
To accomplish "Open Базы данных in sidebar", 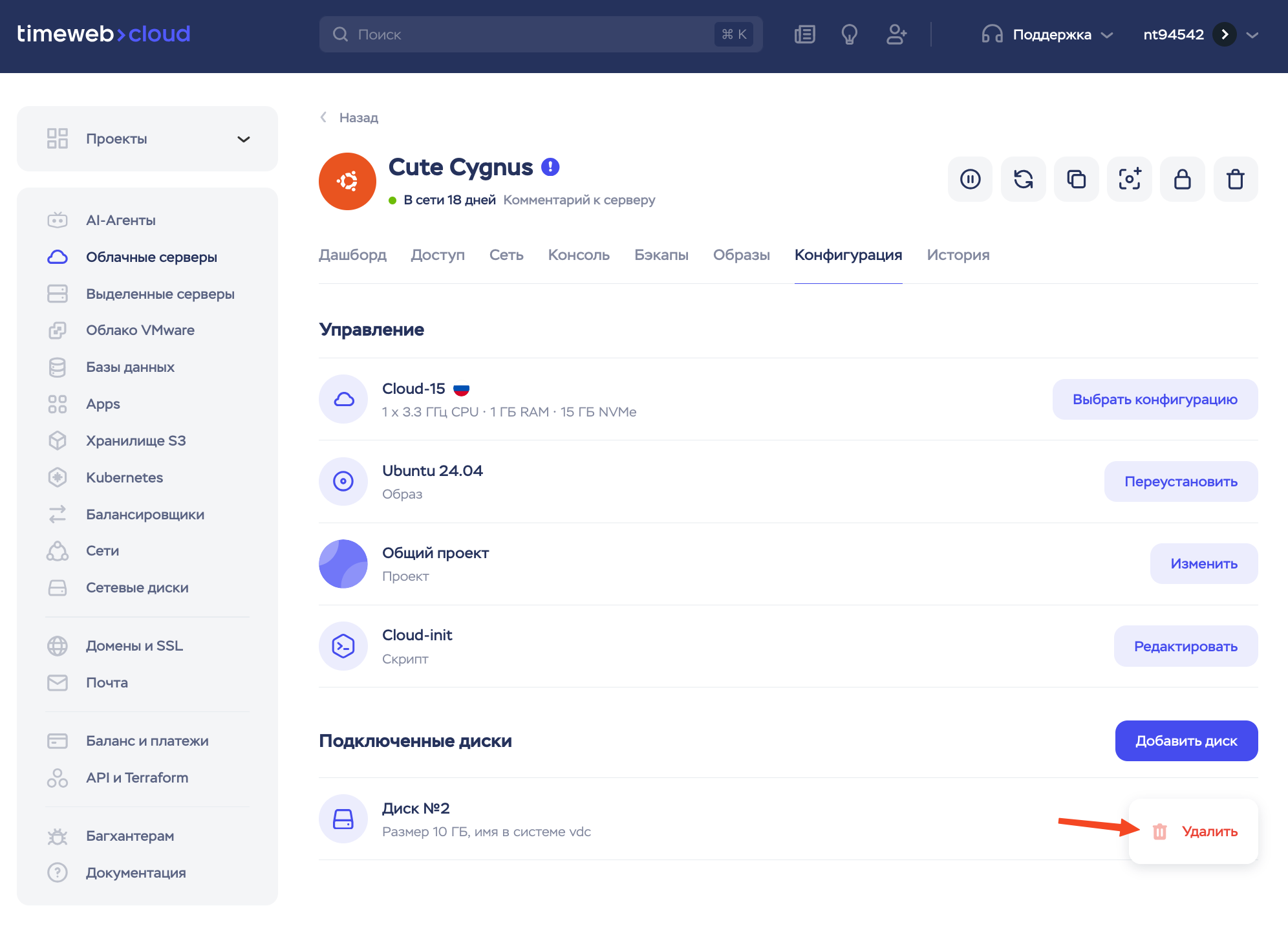I will pos(130,367).
